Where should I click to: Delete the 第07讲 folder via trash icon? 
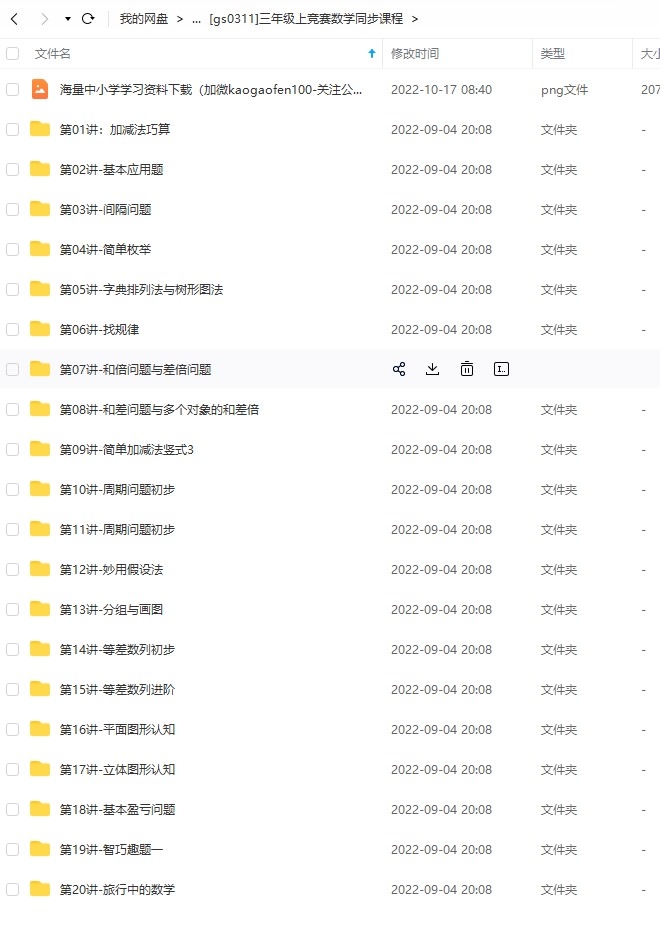point(467,369)
